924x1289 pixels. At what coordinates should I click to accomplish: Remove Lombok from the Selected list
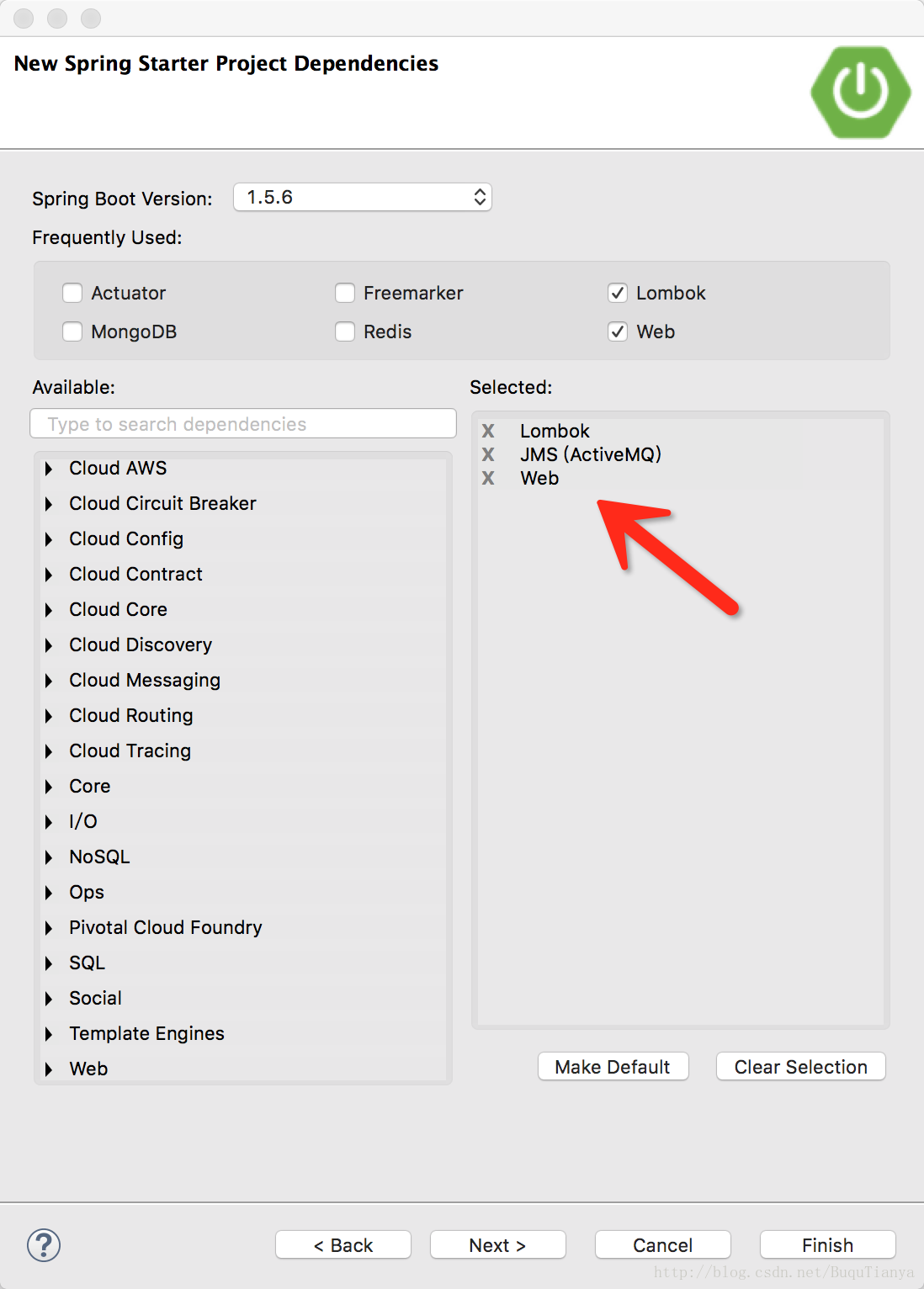coord(488,431)
